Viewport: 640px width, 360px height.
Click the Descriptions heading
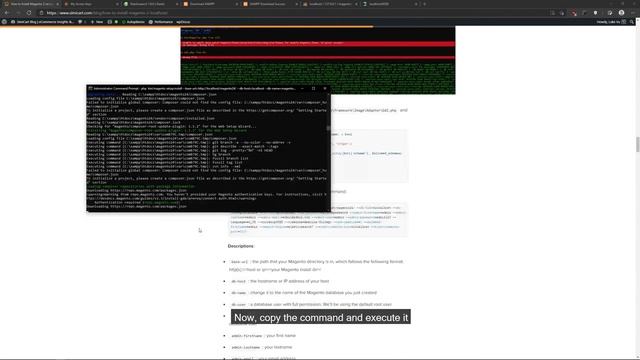241,246
